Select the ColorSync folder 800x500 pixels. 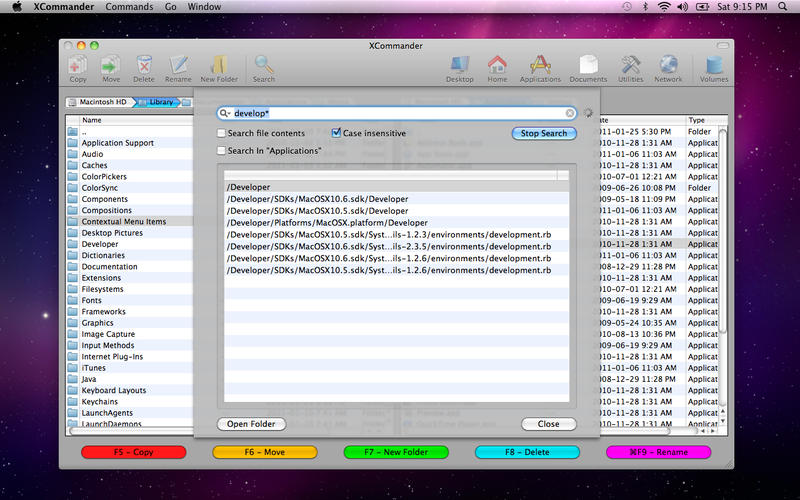pyautogui.click(x=130, y=188)
